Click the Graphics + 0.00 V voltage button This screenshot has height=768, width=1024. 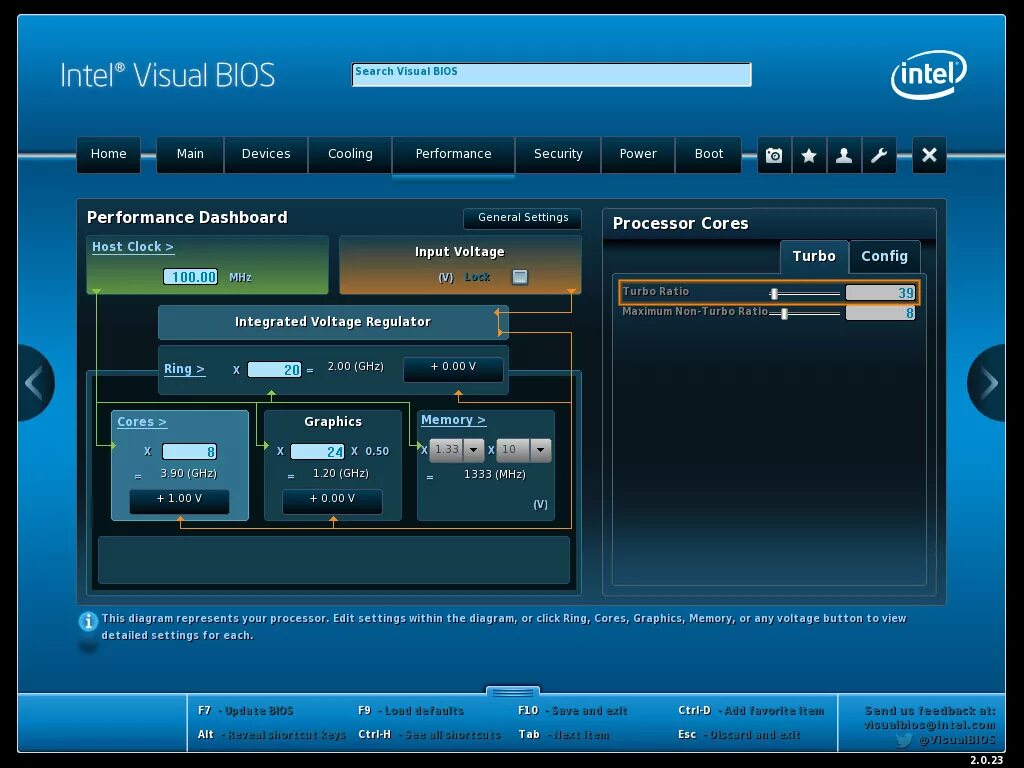tap(332, 500)
